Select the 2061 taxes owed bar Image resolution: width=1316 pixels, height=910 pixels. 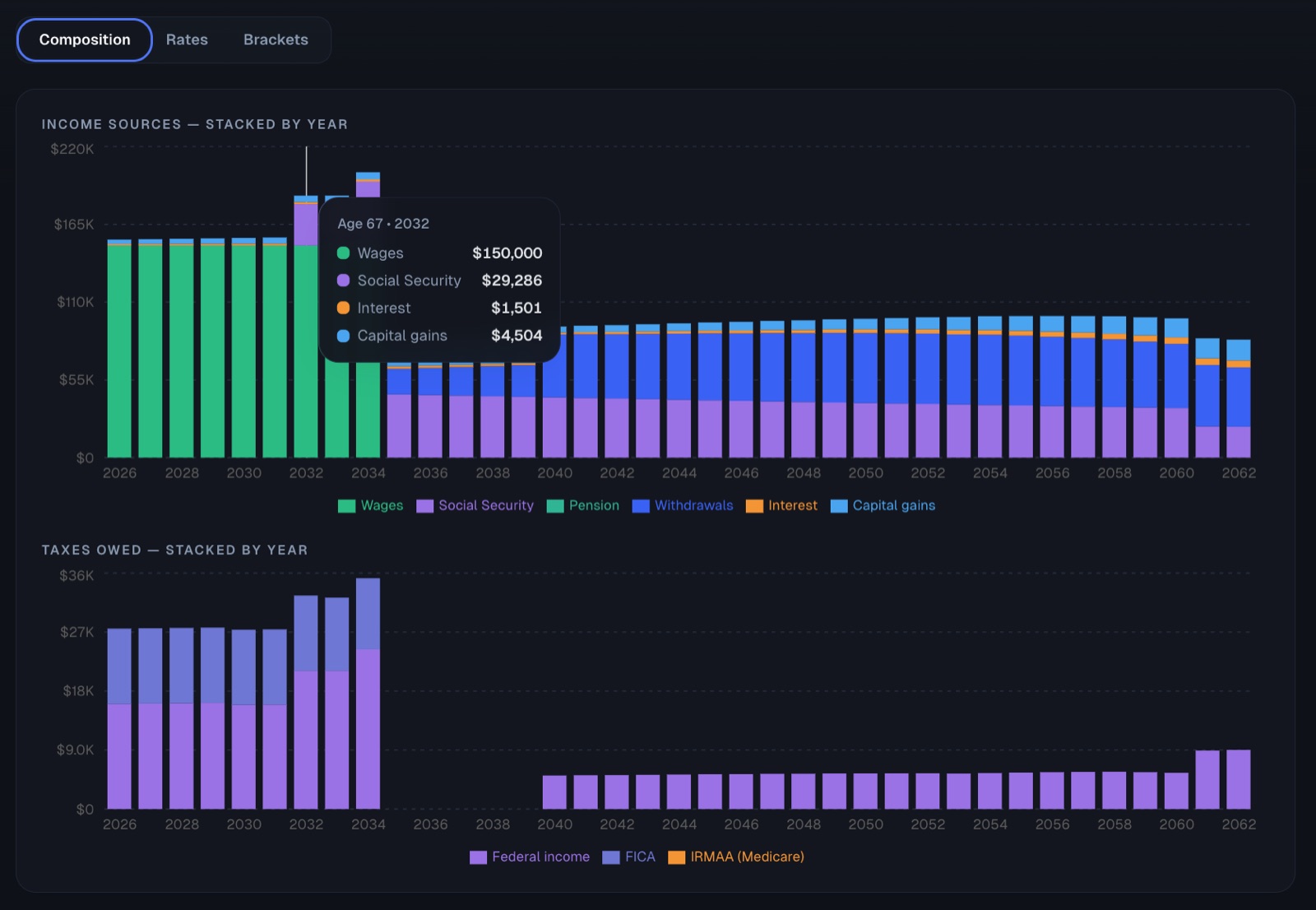pos(1207,779)
